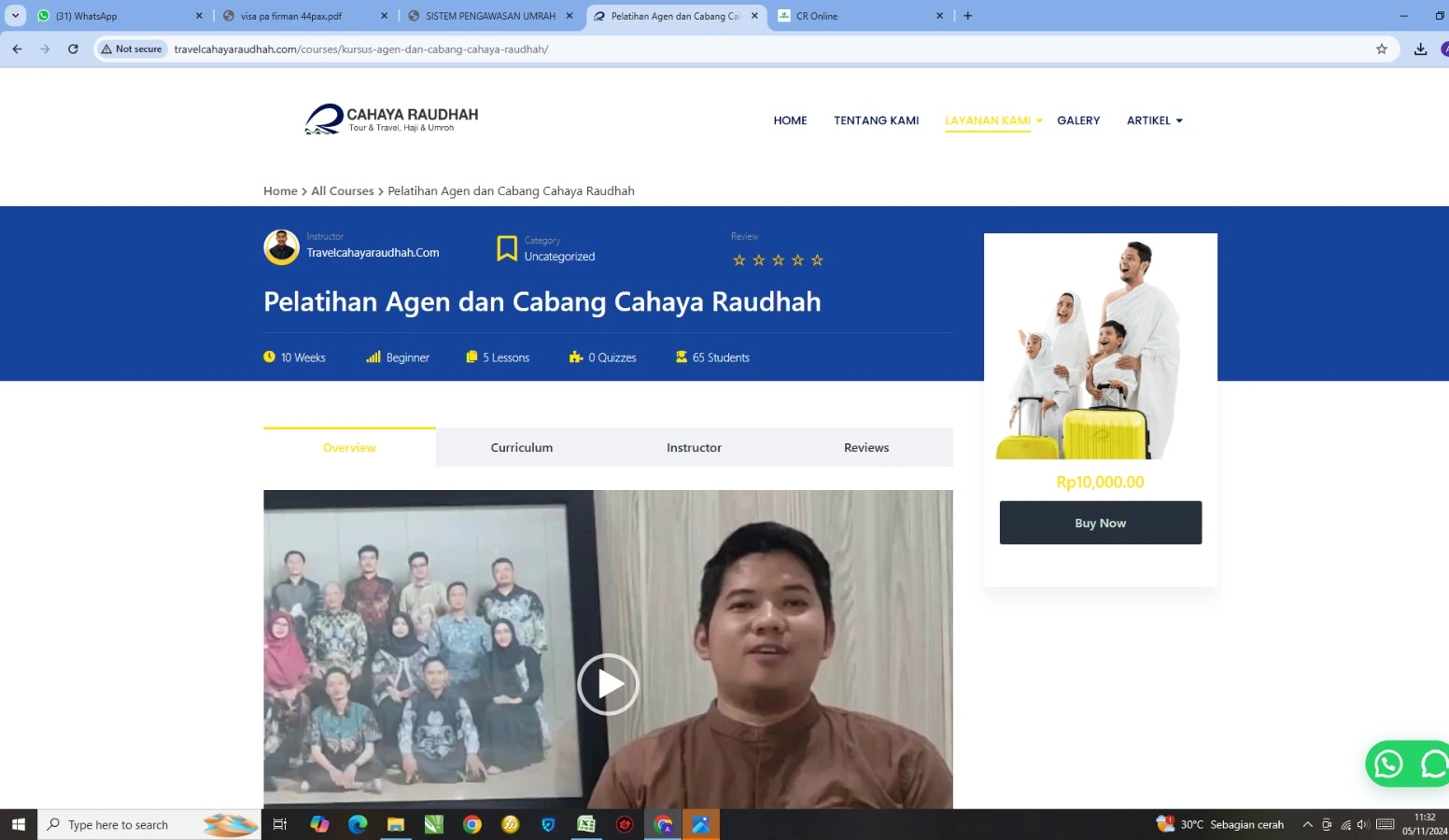Click the instructor avatar picture
The height and width of the screenshot is (840, 1449).
(281, 247)
